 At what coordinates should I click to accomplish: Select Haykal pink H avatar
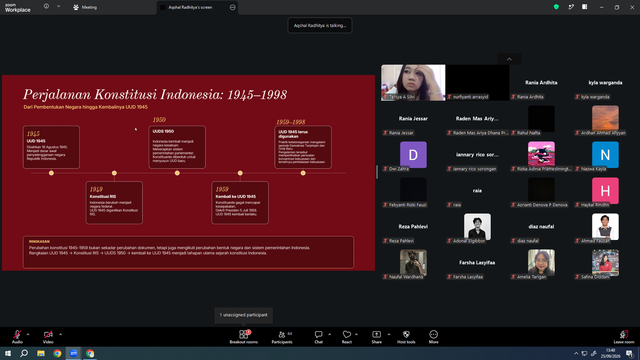[x=605, y=191]
